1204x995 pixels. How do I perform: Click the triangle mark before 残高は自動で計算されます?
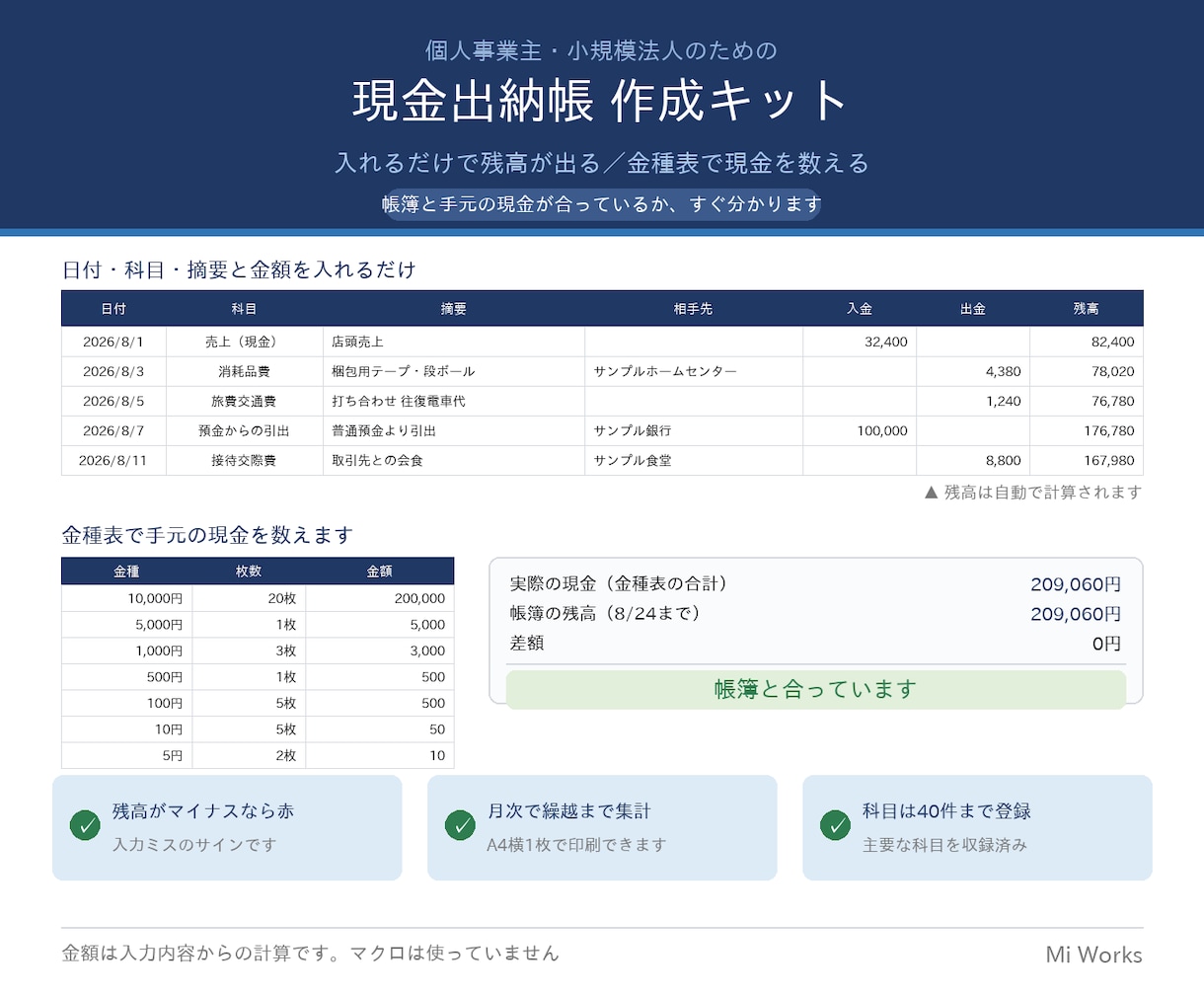click(x=931, y=492)
